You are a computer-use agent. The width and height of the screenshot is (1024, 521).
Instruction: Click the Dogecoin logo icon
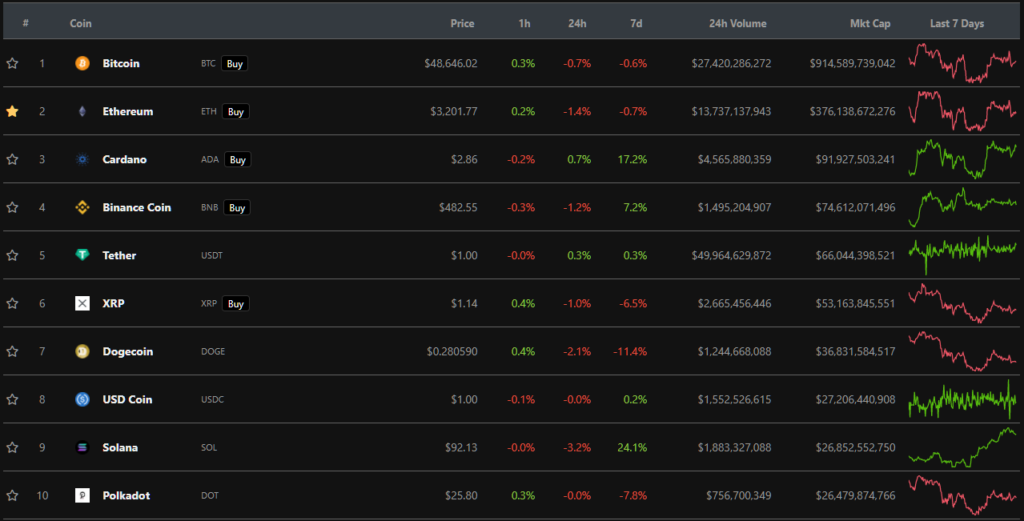pos(82,351)
